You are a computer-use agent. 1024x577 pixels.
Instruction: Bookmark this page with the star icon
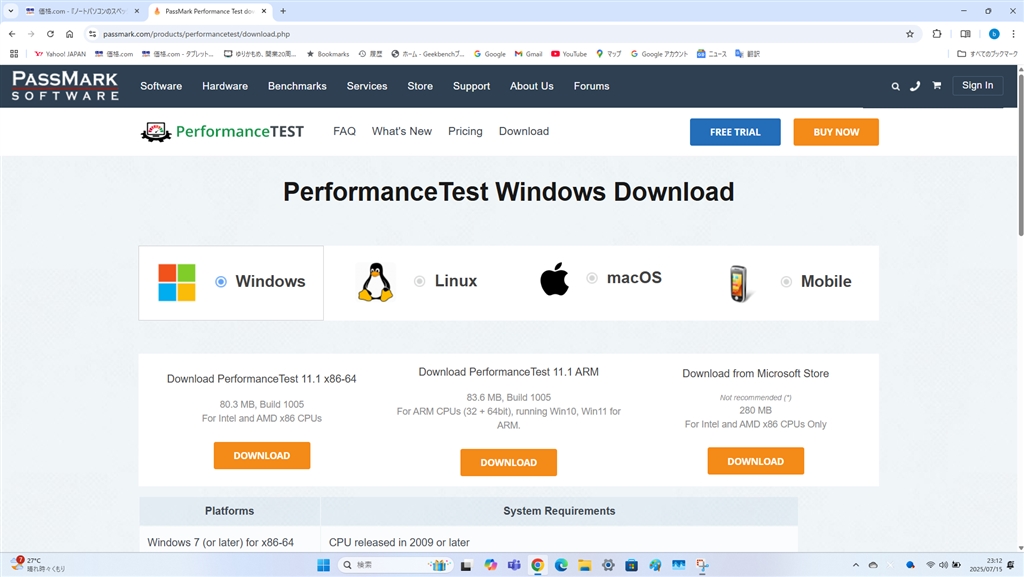(x=910, y=34)
